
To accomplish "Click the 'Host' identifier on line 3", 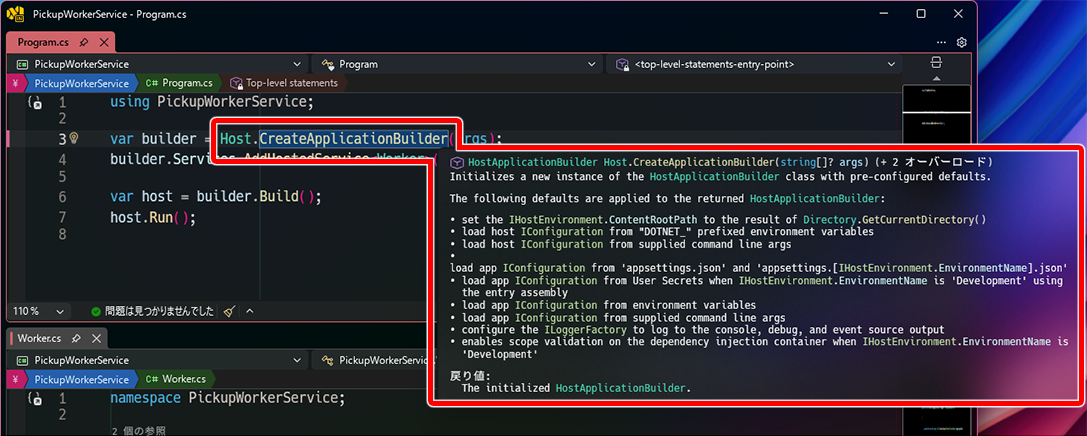I will (x=237, y=139).
